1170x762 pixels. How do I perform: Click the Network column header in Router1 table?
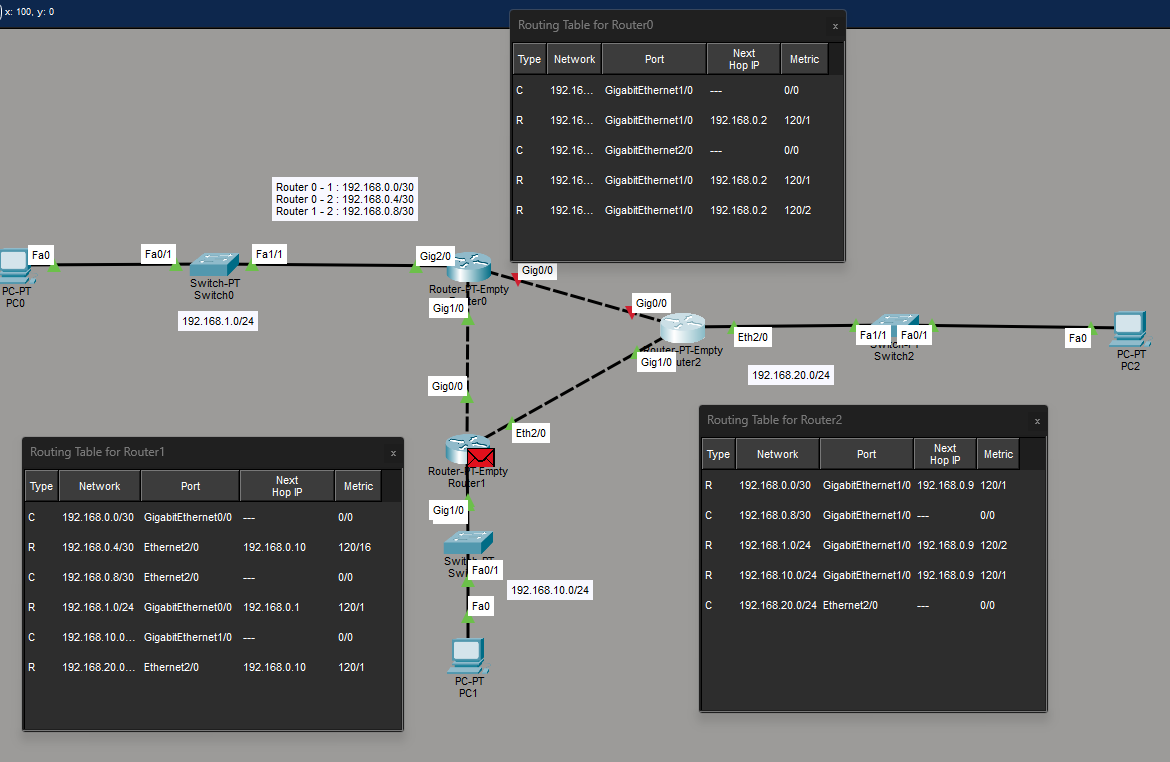coord(99,486)
